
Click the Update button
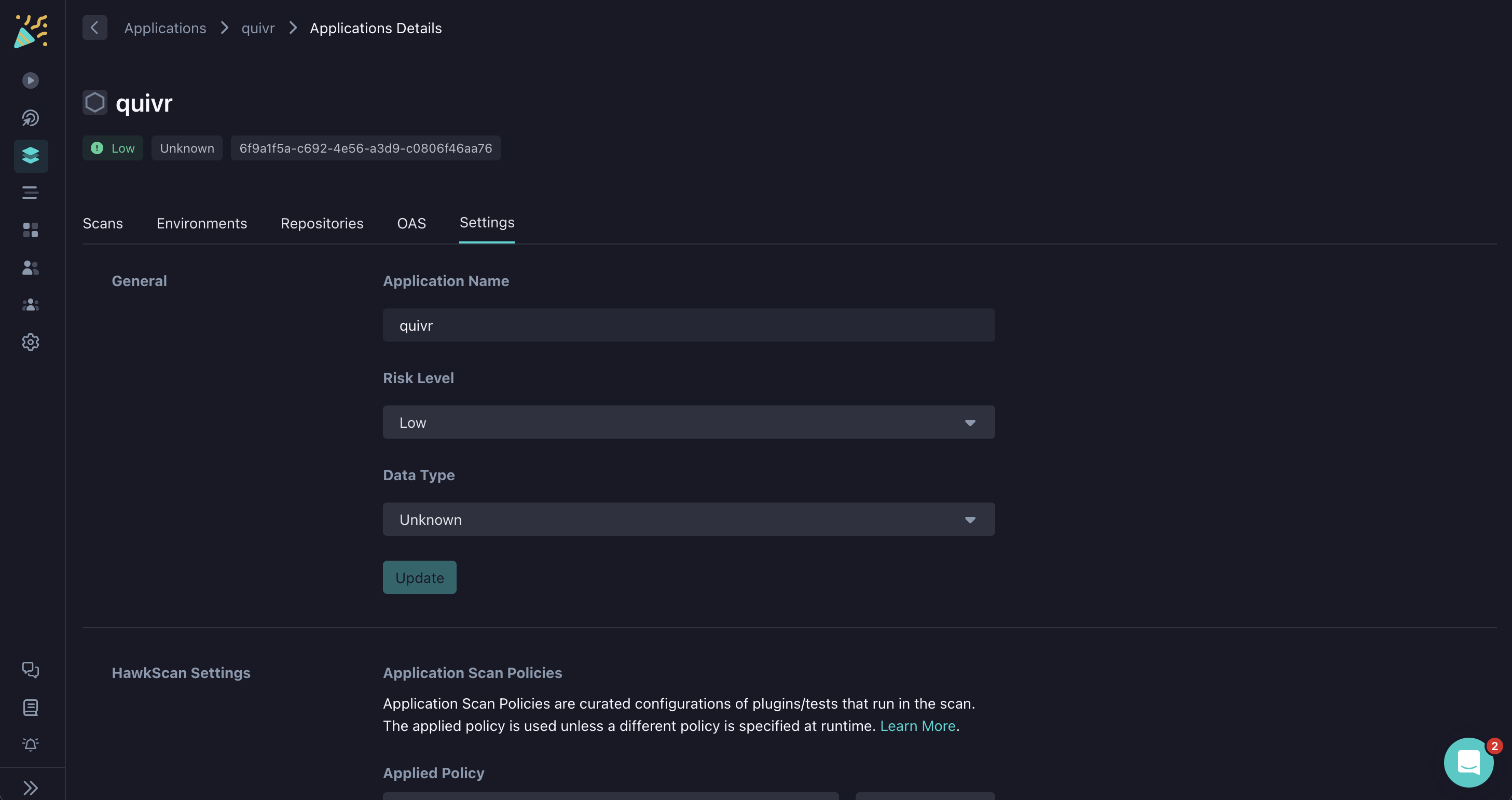coord(419,577)
